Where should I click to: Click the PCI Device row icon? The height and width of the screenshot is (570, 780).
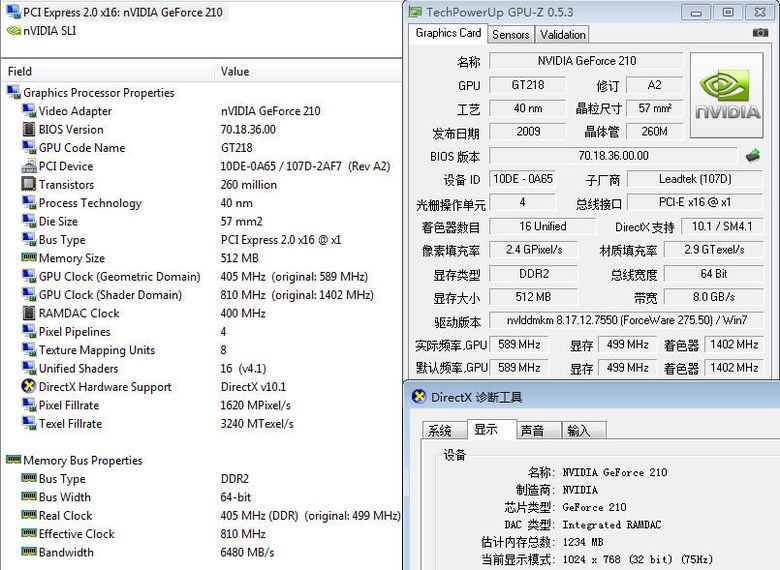(x=29, y=166)
